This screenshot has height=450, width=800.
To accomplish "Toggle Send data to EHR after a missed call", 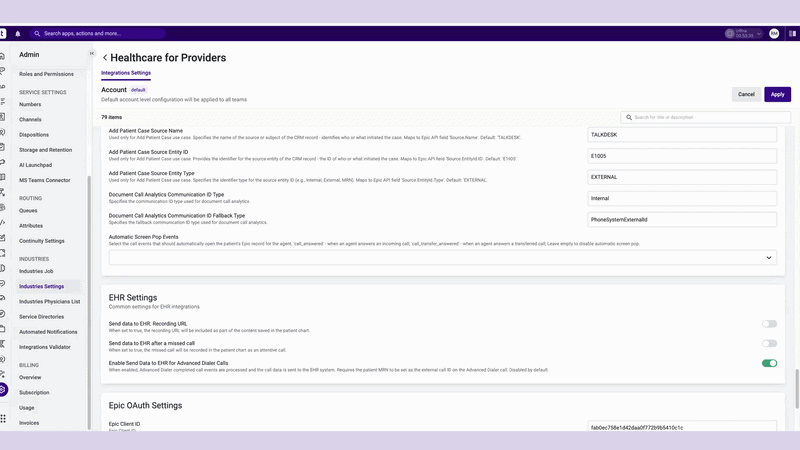I will pos(769,343).
